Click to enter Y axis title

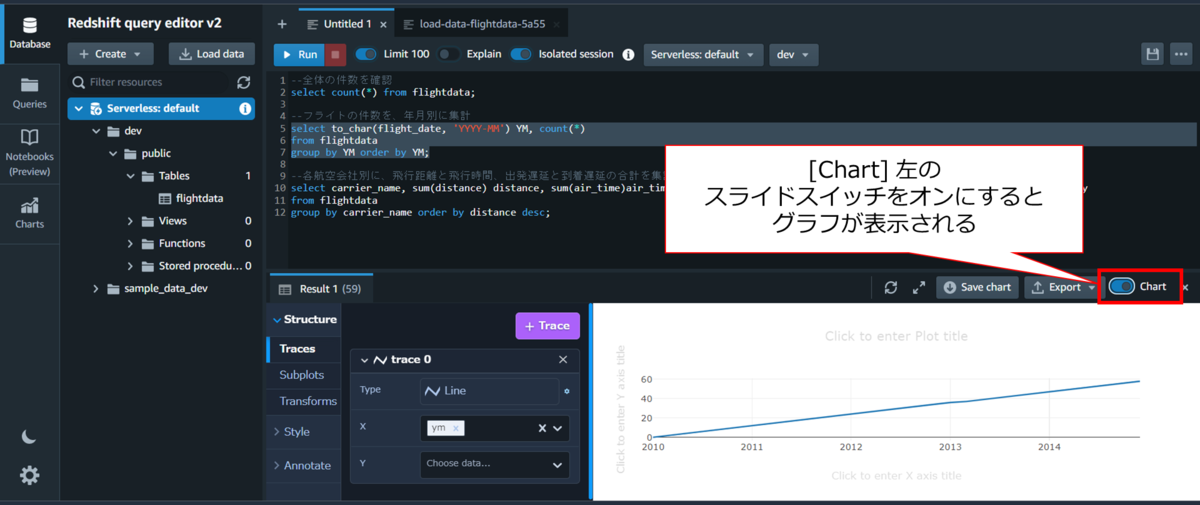[x=621, y=409]
